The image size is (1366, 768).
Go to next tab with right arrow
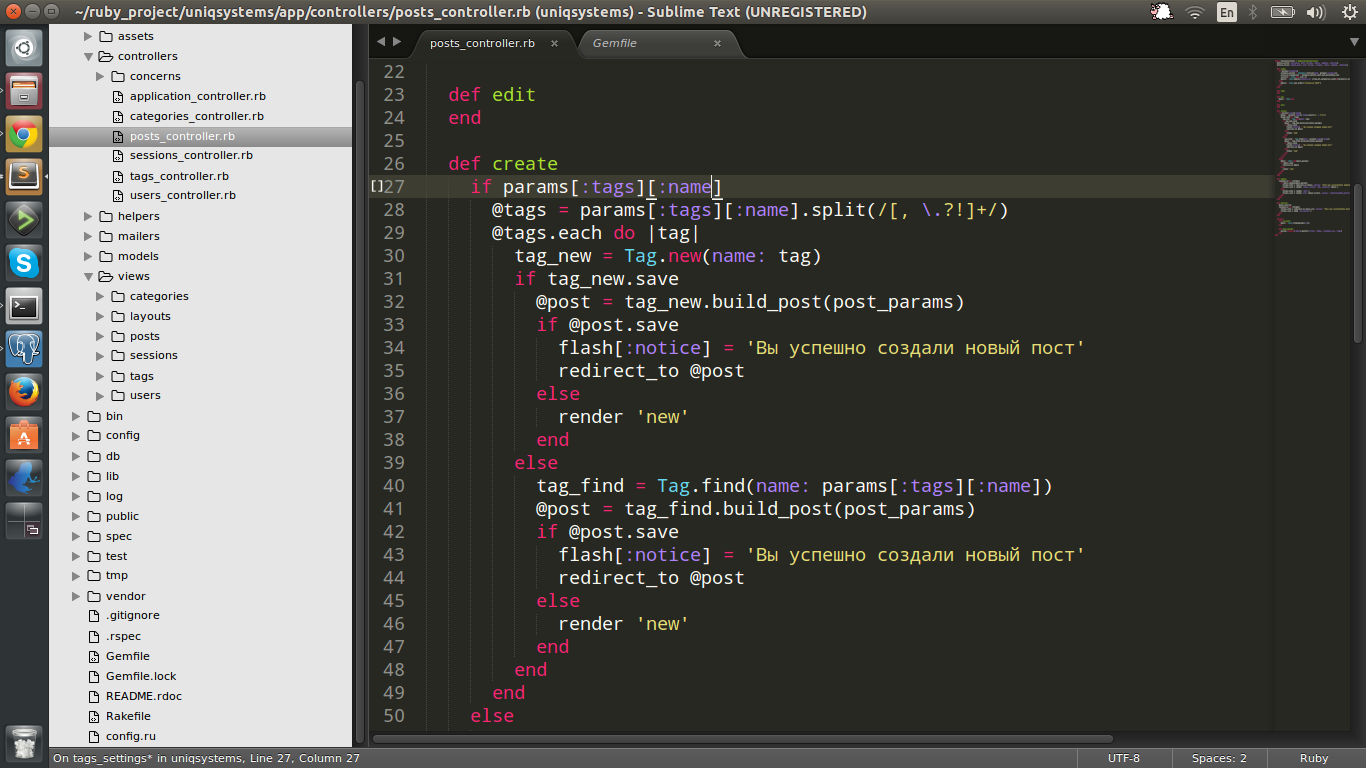click(397, 42)
